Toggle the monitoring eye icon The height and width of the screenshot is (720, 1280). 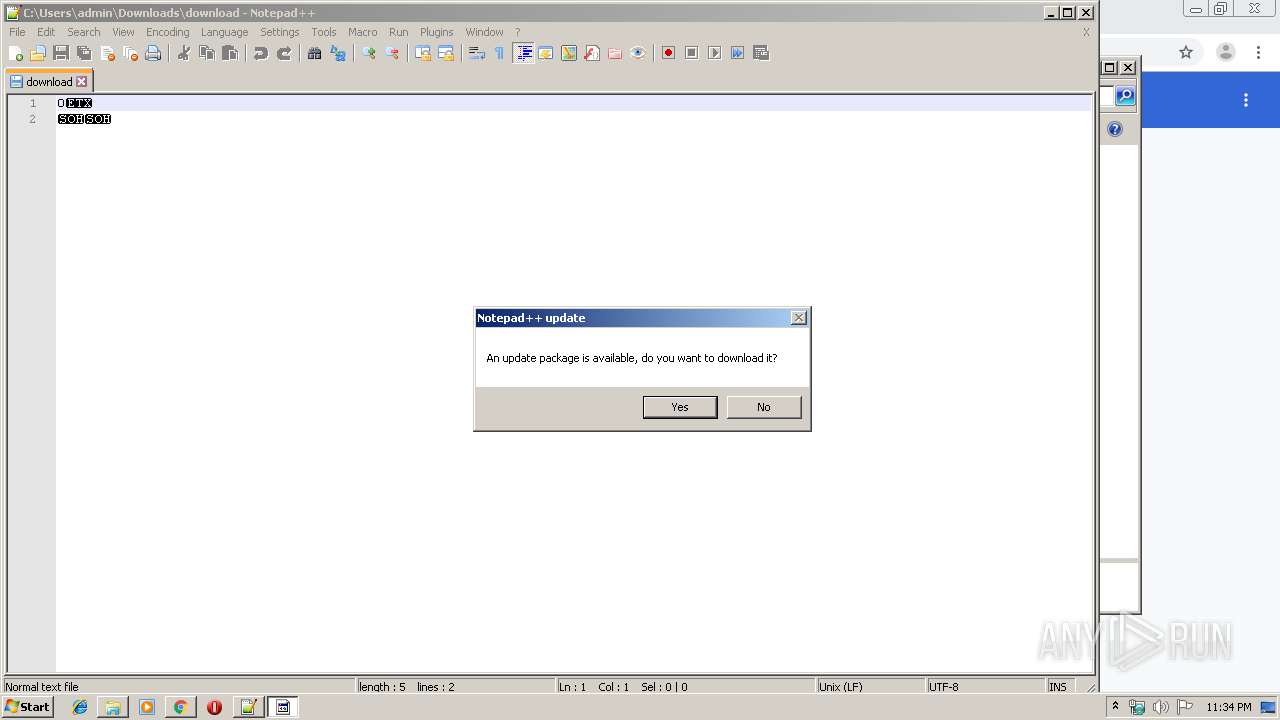(638, 53)
